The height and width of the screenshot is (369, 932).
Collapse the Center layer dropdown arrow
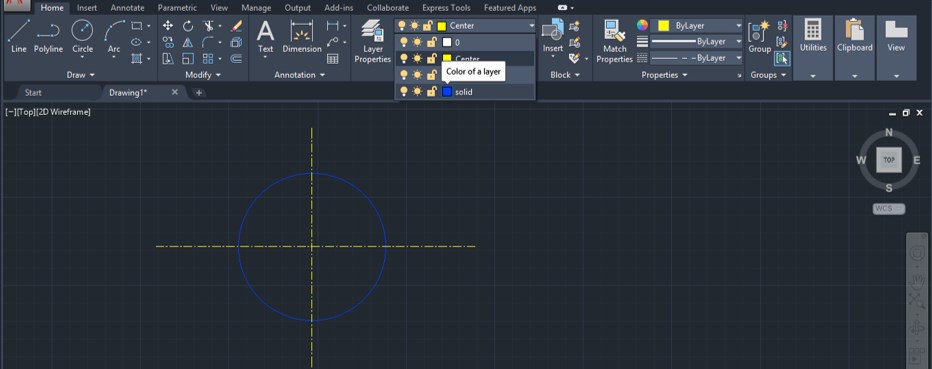click(531, 26)
